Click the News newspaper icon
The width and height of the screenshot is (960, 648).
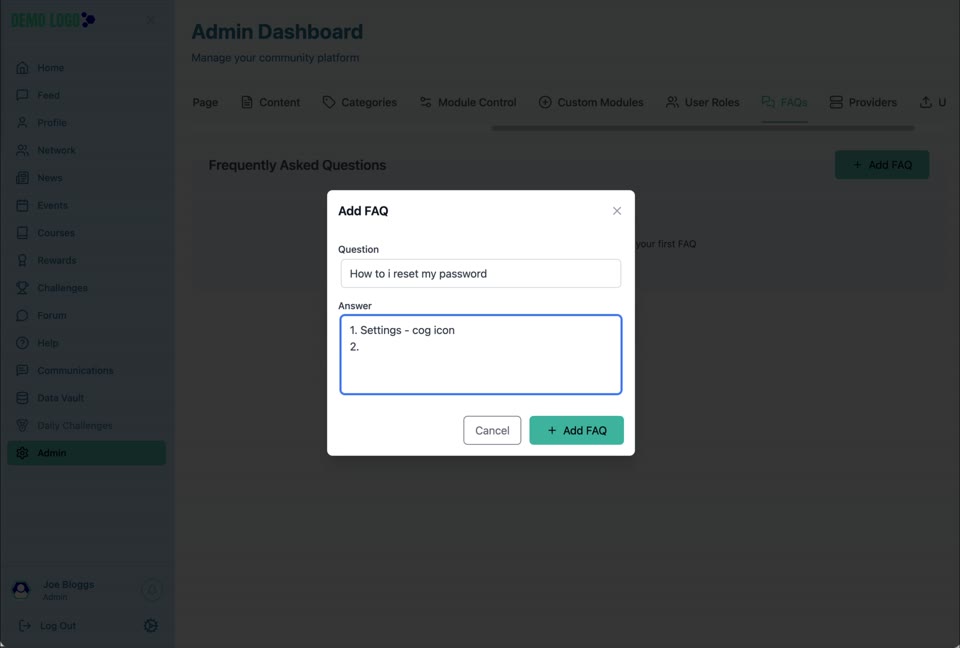pyautogui.click(x=22, y=178)
